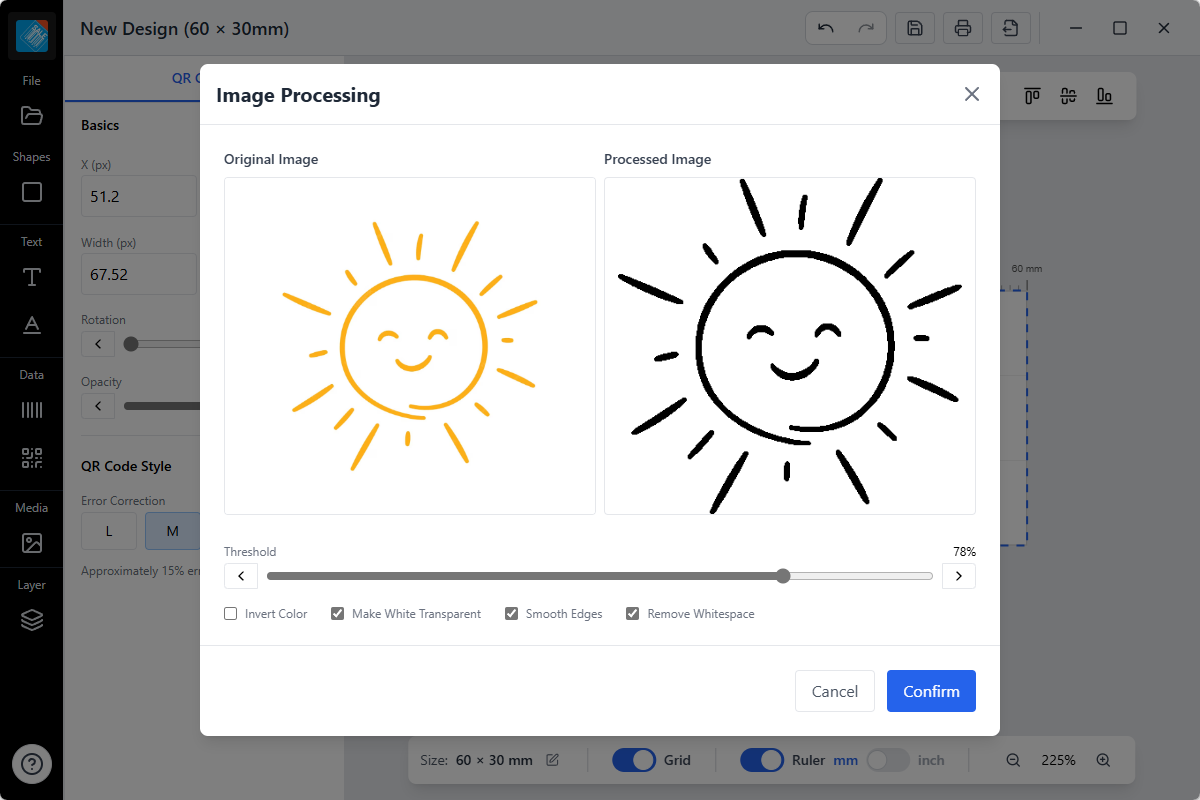Viewport: 1200px width, 800px height.
Task: Switch measurement units to inch
Action: [888, 760]
